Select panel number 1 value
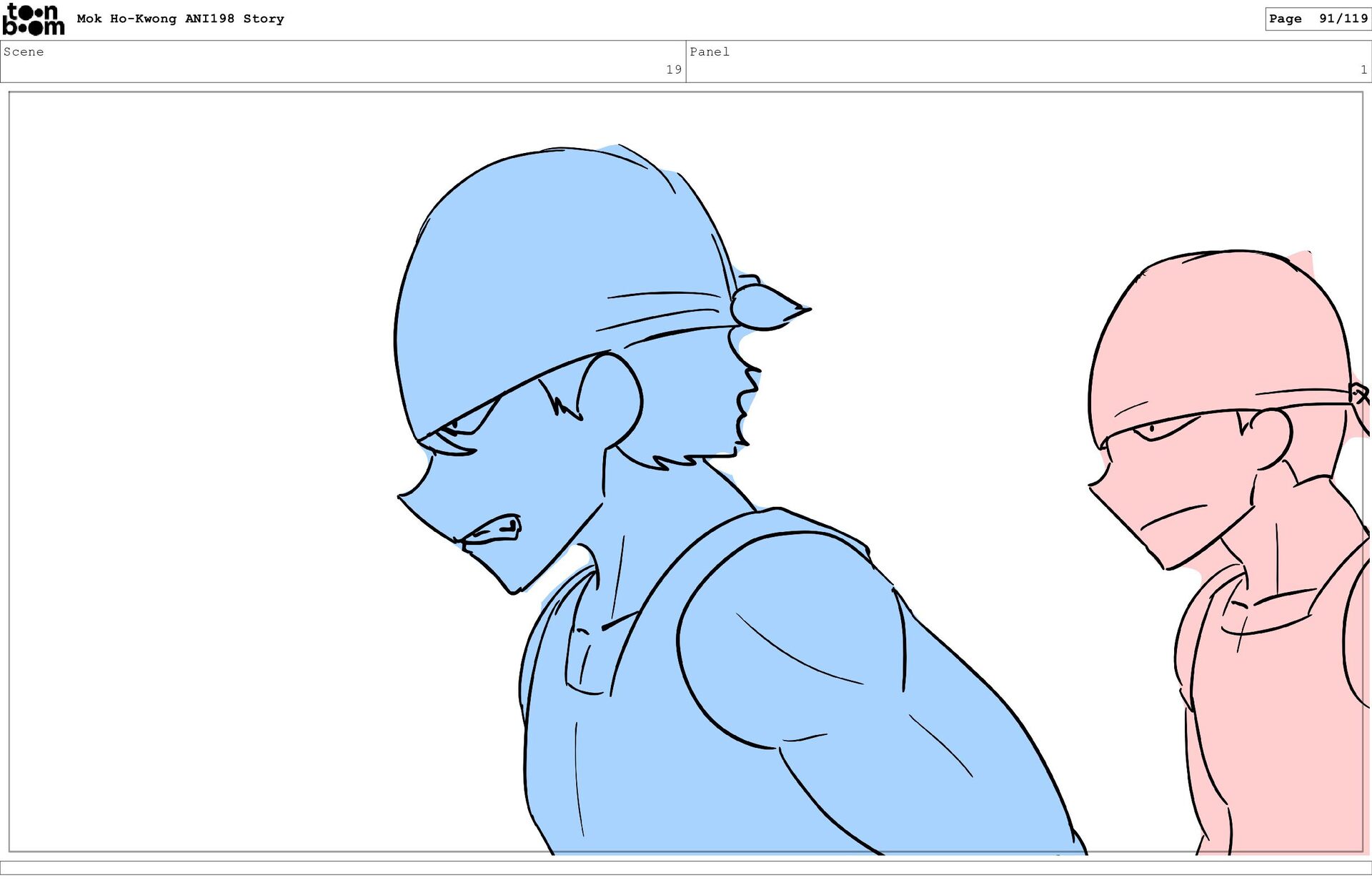This screenshot has height=888, width=1372. pos(1363,69)
